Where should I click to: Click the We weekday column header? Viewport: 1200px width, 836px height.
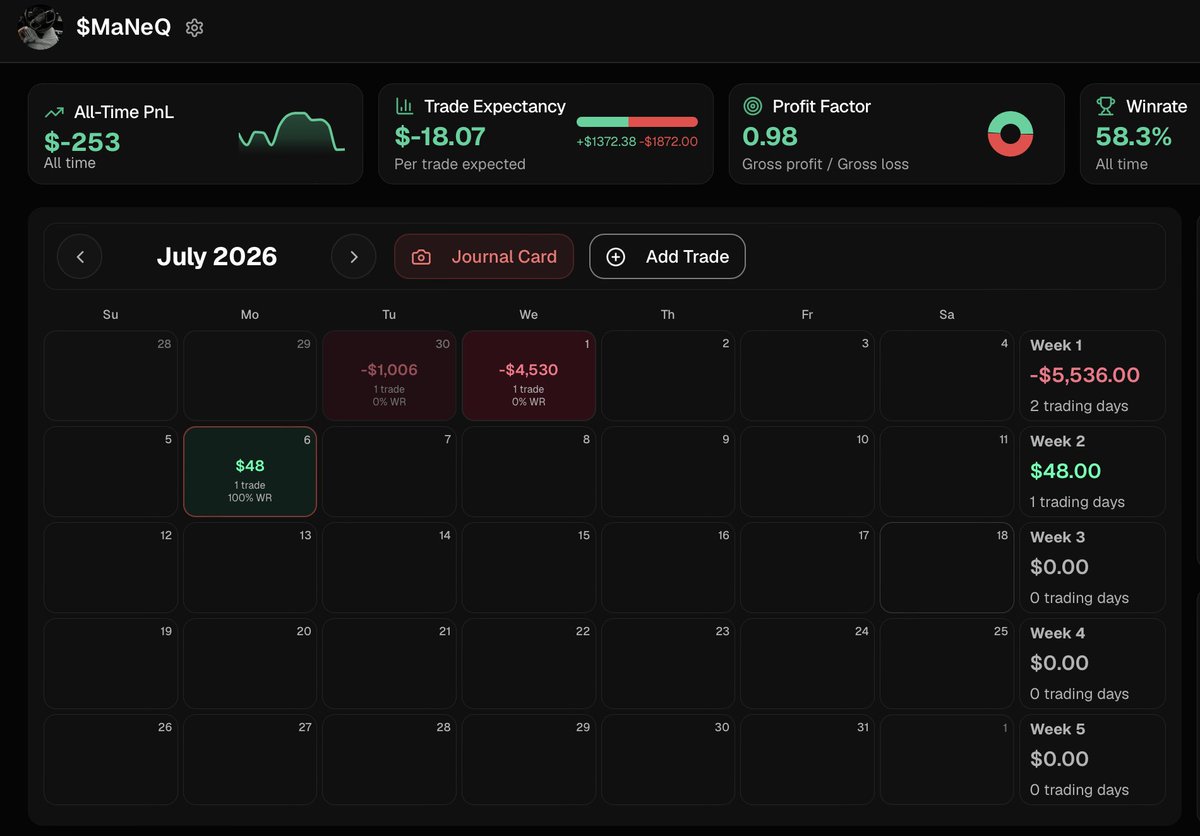pos(529,314)
